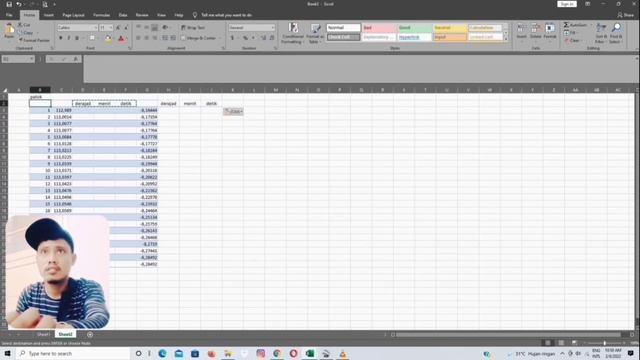Viewport: 640px width, 360px height.
Task: Select the Bad cell style
Action: (379, 28)
